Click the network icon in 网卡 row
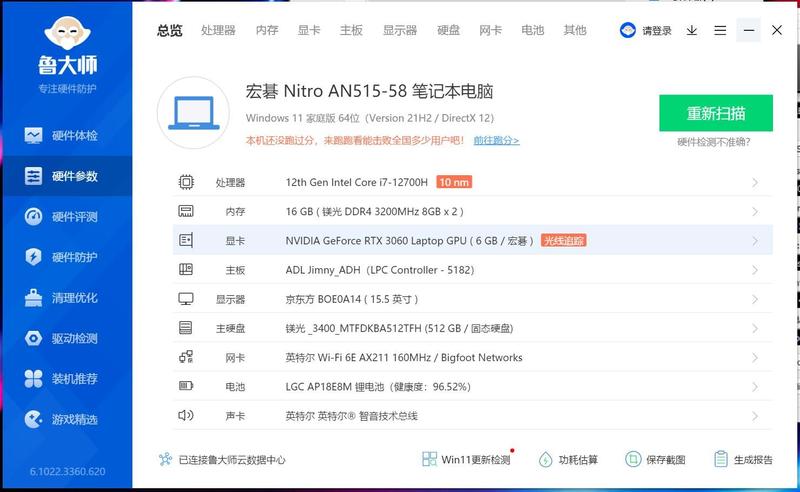The width and height of the screenshot is (800, 492). coord(186,357)
